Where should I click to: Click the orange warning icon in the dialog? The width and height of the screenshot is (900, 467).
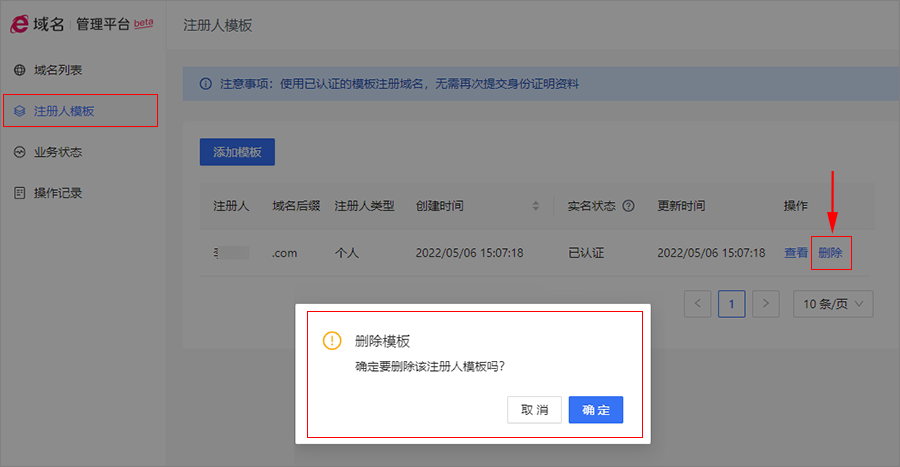[x=332, y=341]
